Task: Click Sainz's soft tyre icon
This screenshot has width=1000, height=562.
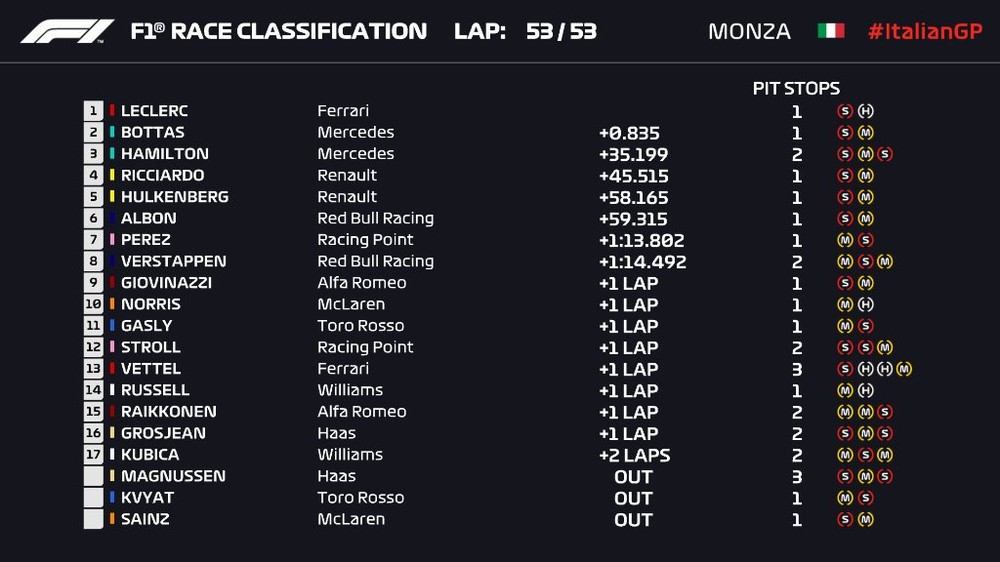Action: [x=845, y=519]
